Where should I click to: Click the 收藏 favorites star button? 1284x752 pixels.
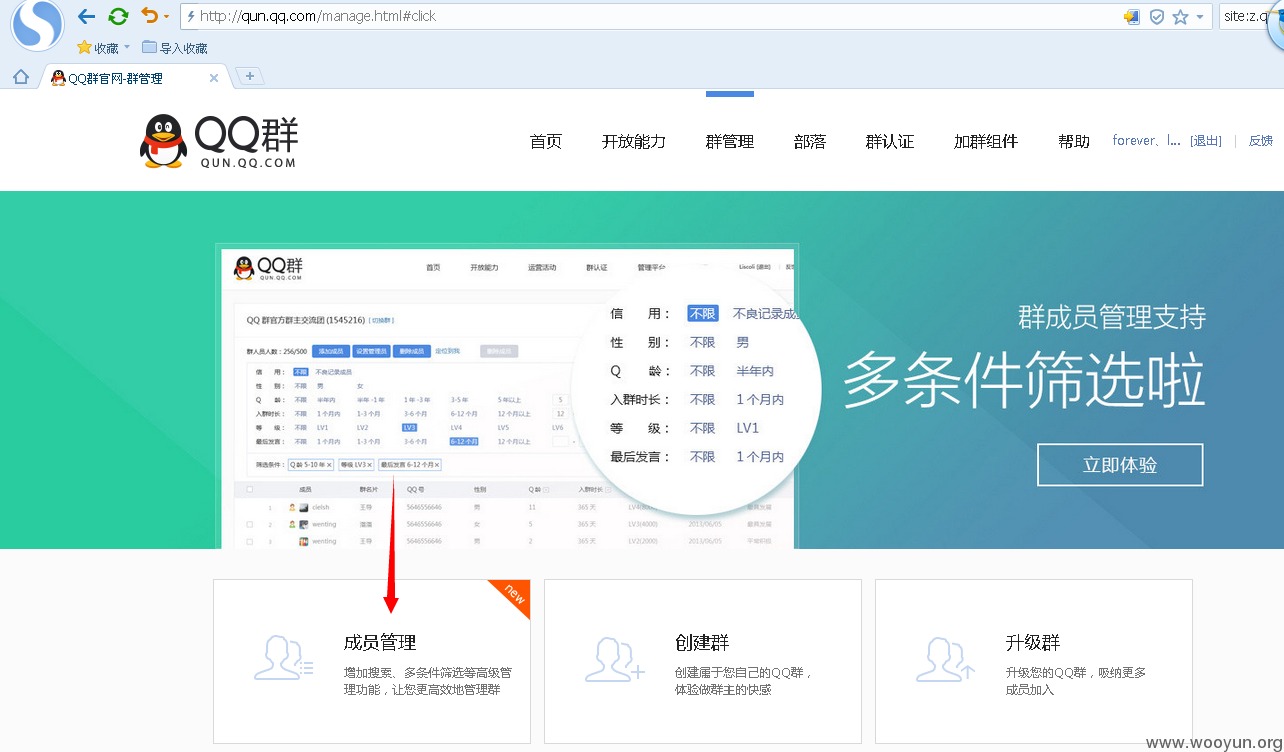click(98, 48)
